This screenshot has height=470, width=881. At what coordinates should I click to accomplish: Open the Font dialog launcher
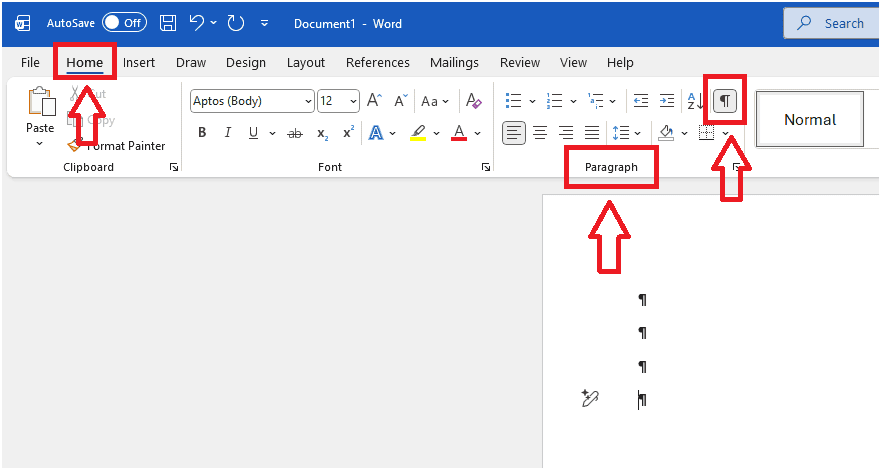tap(486, 167)
